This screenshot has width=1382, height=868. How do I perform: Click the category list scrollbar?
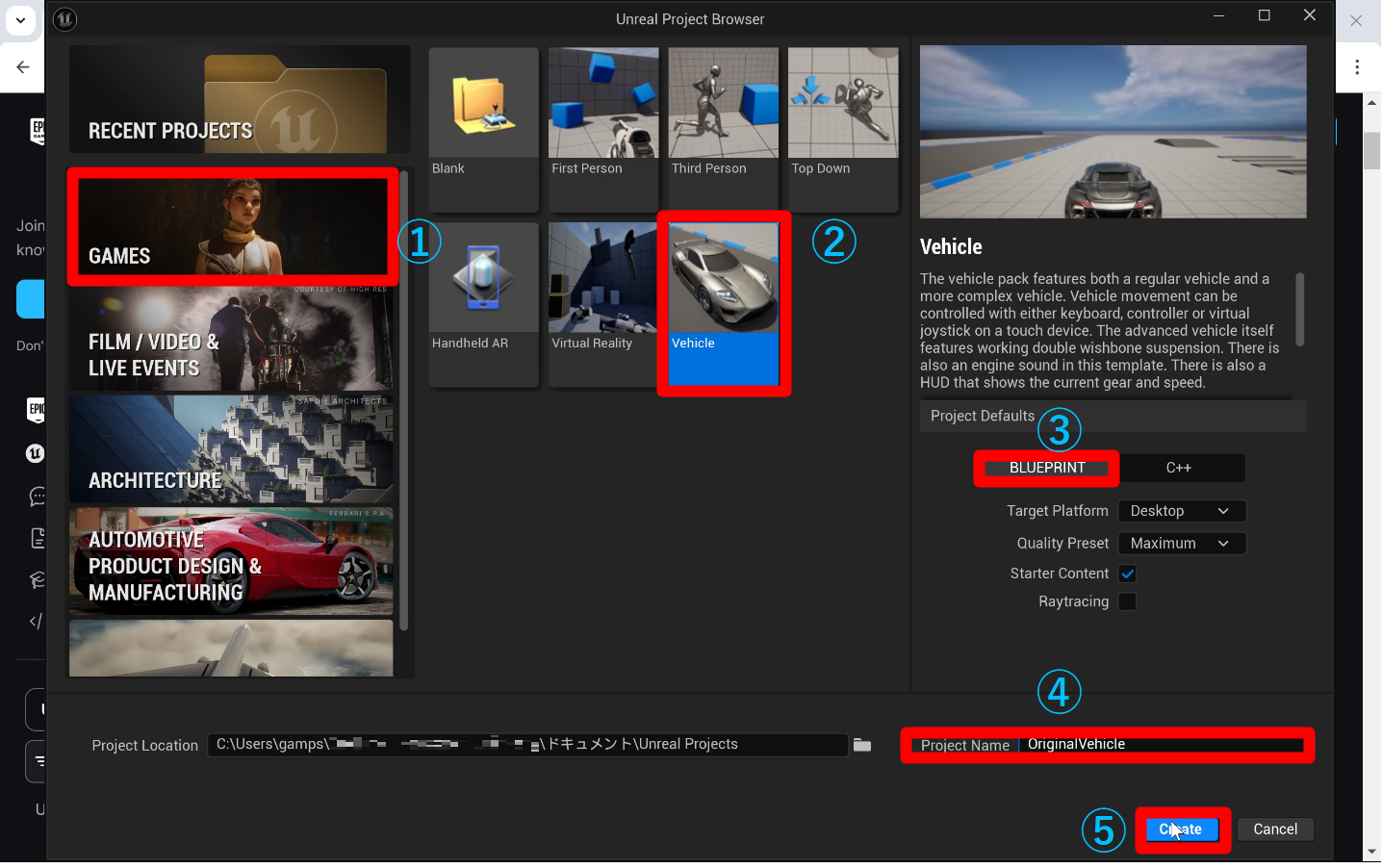(404, 401)
